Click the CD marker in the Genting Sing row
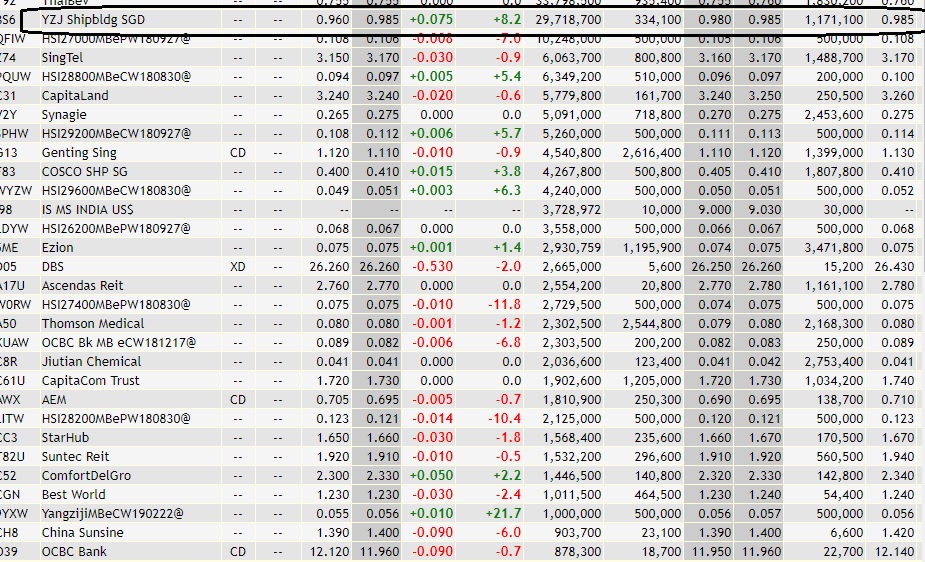This screenshot has height=562, width=925. click(238, 153)
